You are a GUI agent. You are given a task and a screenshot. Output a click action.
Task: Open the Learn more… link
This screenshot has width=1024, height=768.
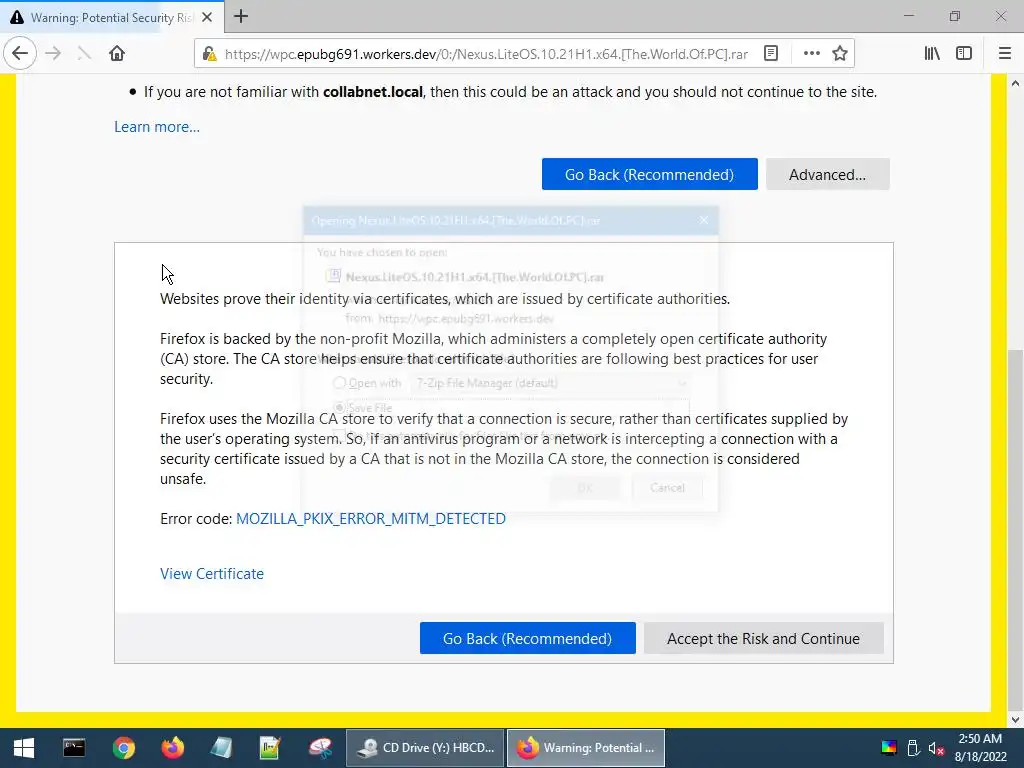coord(157,127)
